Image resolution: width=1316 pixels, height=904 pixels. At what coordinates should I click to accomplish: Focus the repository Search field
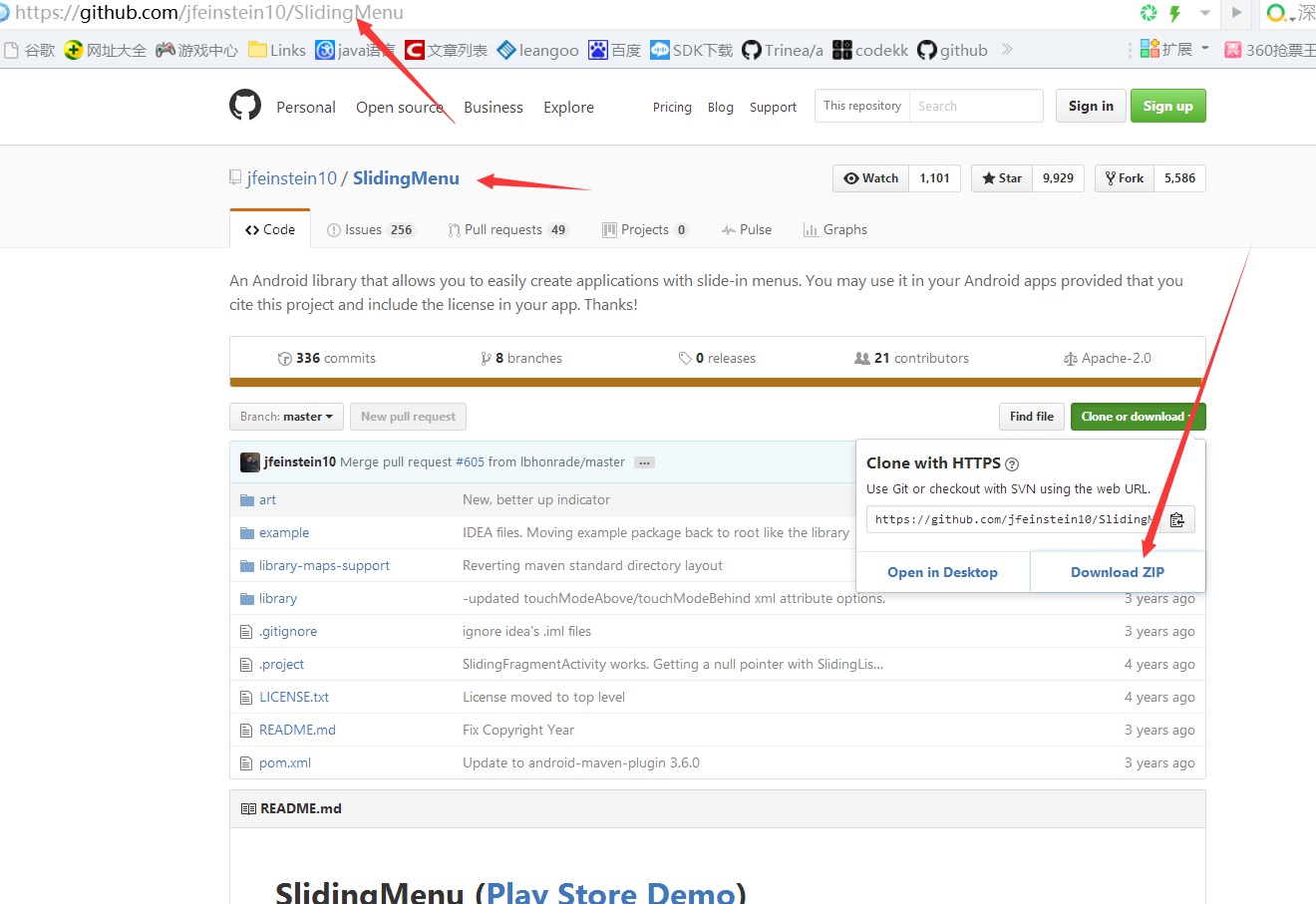click(x=975, y=106)
